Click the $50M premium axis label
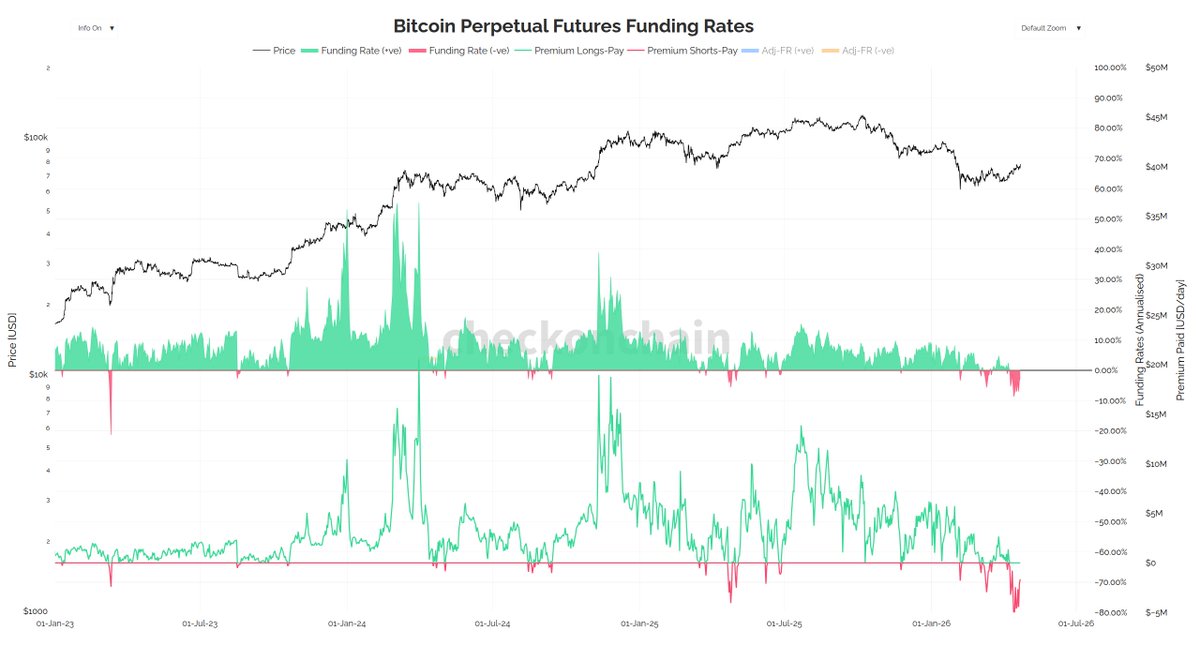1200x661 pixels. (1158, 68)
